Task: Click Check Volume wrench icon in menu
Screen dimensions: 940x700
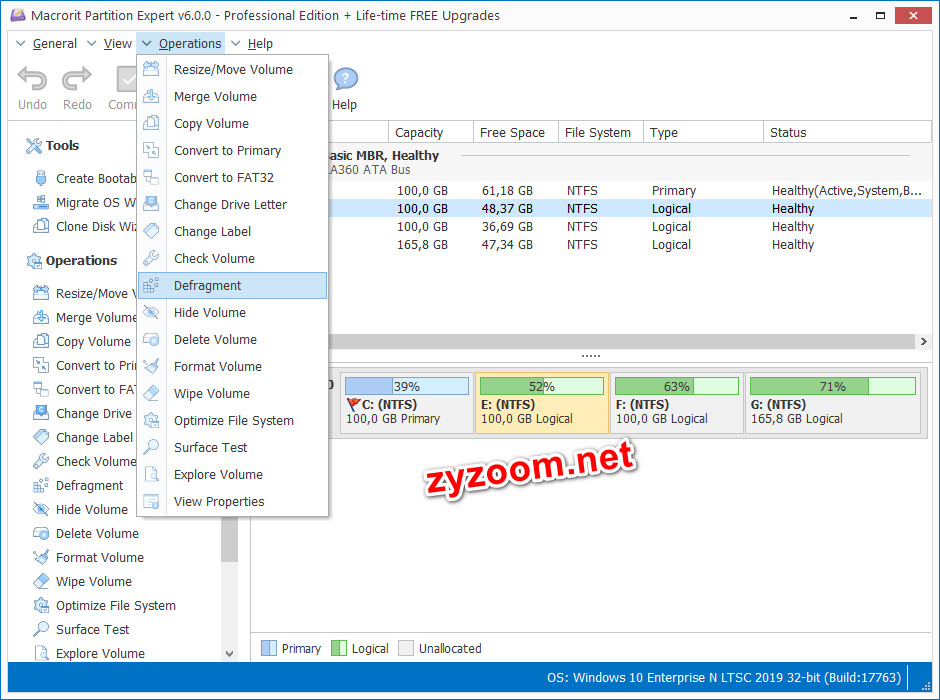Action: pyautogui.click(x=151, y=258)
